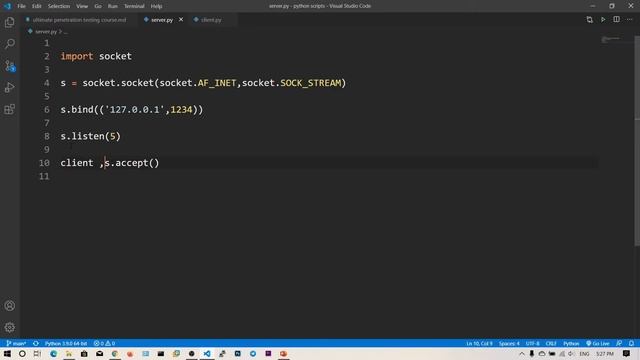Click the VS Code taskbar icon
The width and height of the screenshot is (640, 360).
pos(207,353)
